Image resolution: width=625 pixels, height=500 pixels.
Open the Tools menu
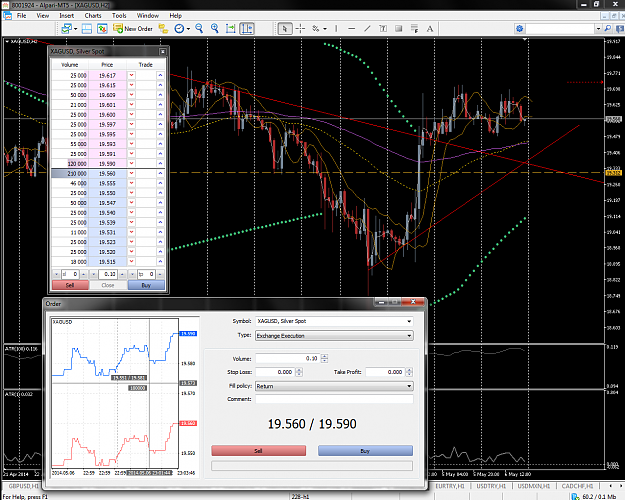[119, 16]
